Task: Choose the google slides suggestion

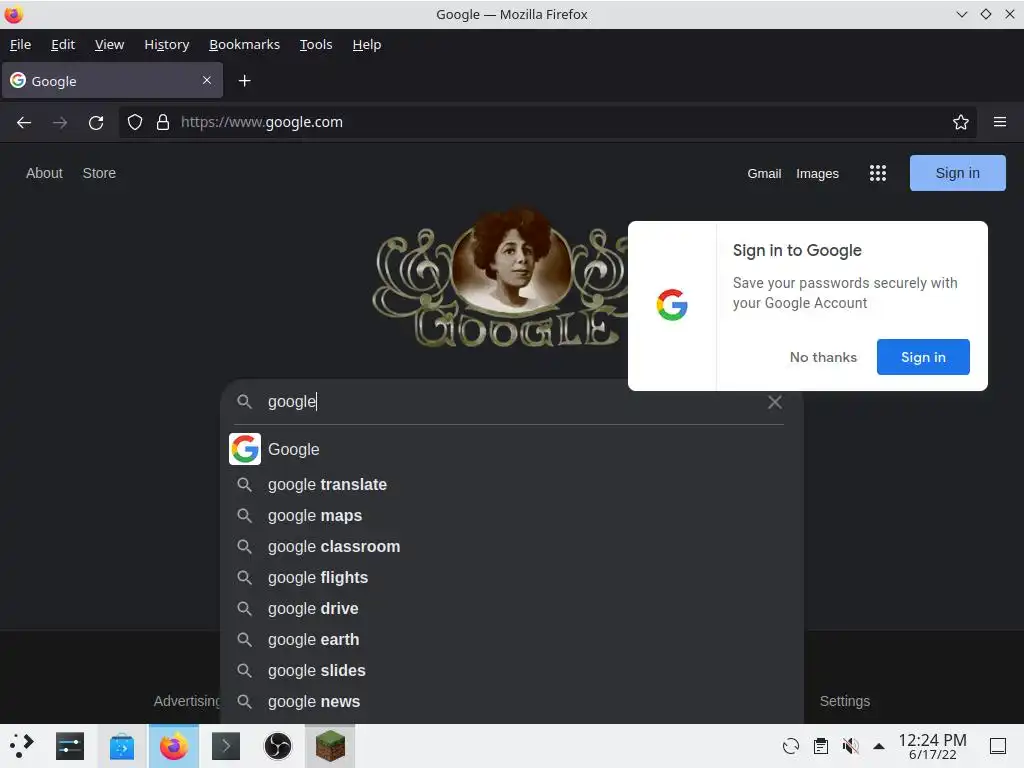Action: point(512,671)
